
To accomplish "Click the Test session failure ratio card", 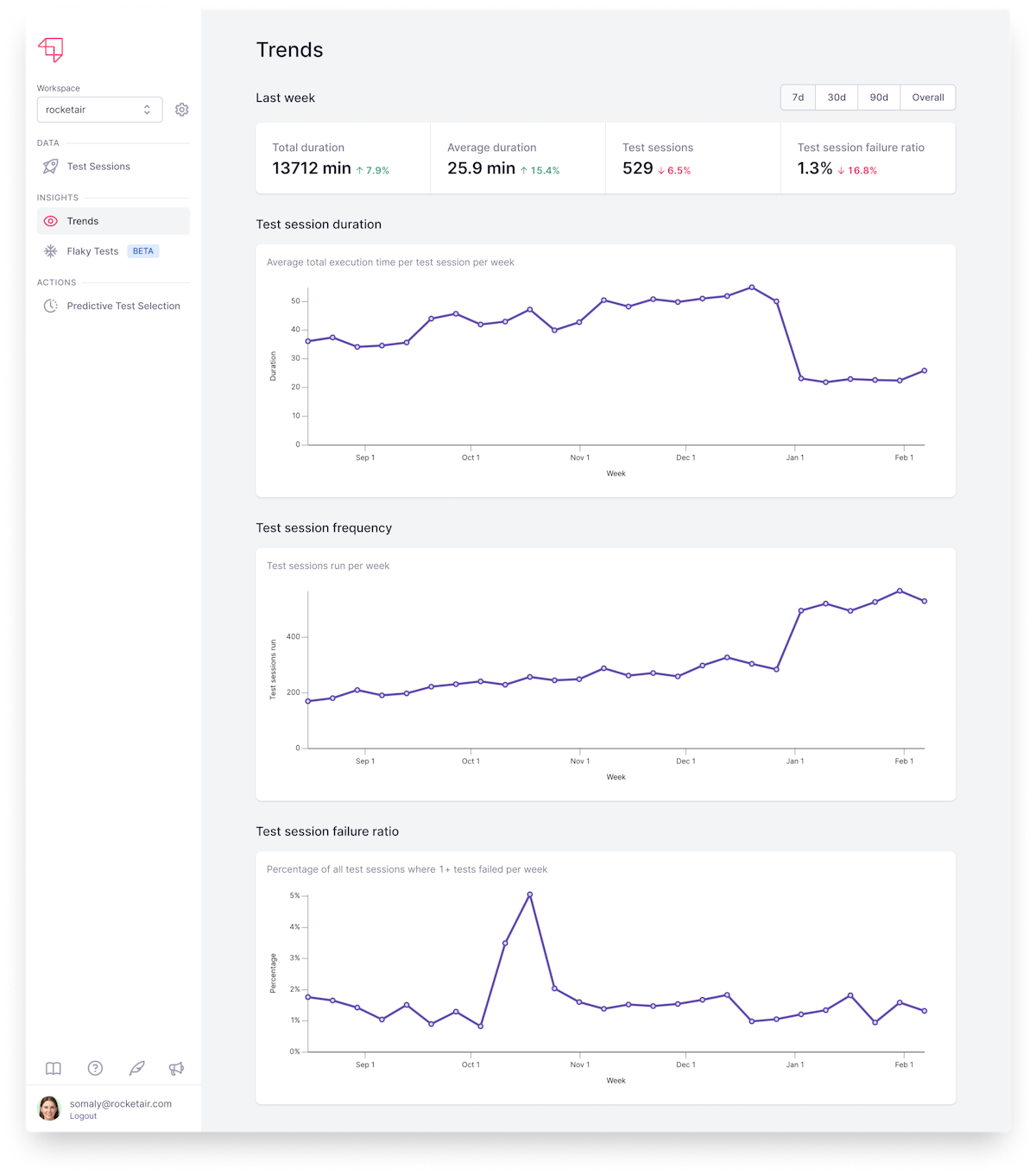I will pyautogui.click(x=868, y=158).
